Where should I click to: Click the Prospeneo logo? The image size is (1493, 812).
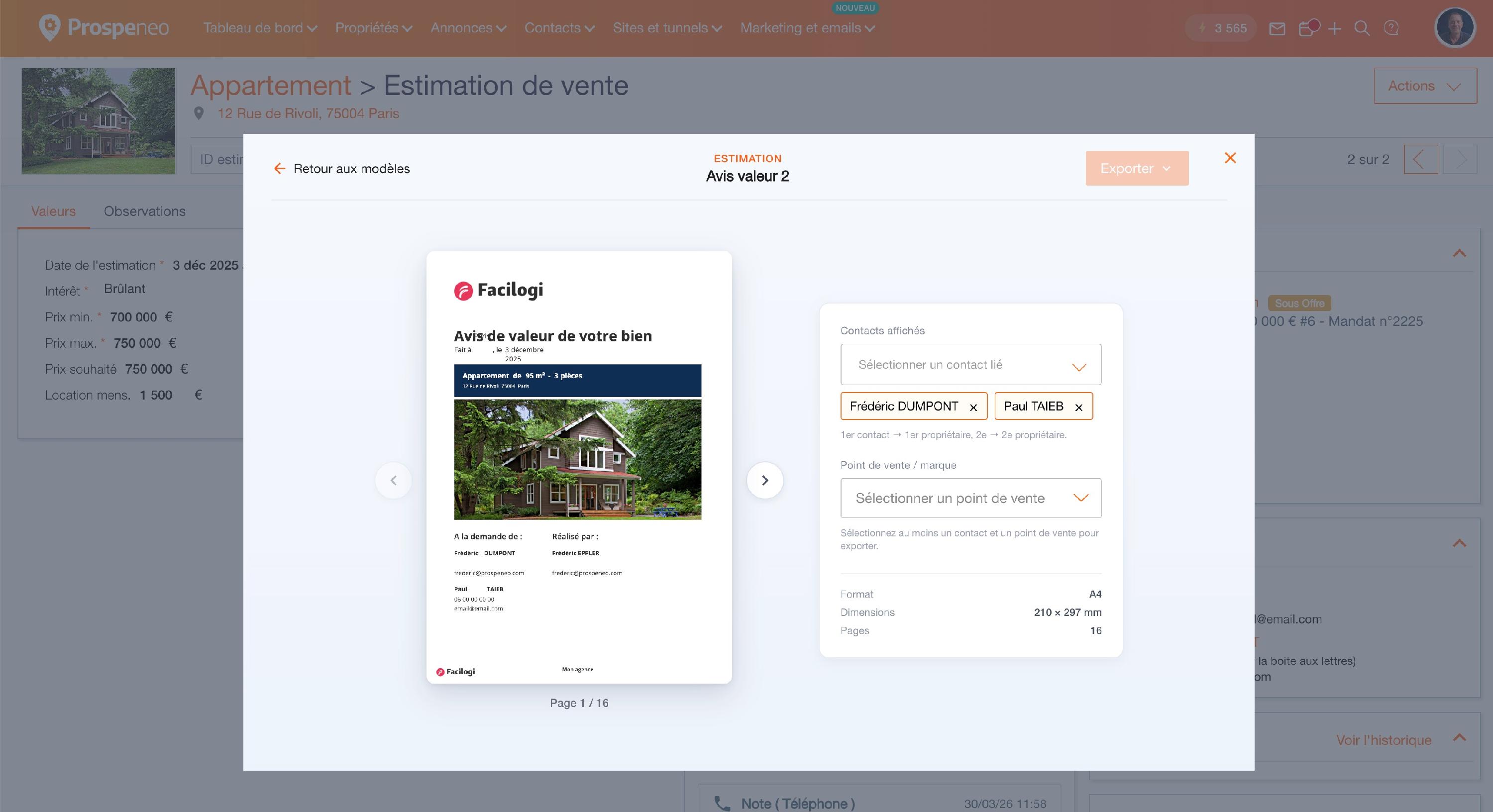pyautogui.click(x=104, y=28)
